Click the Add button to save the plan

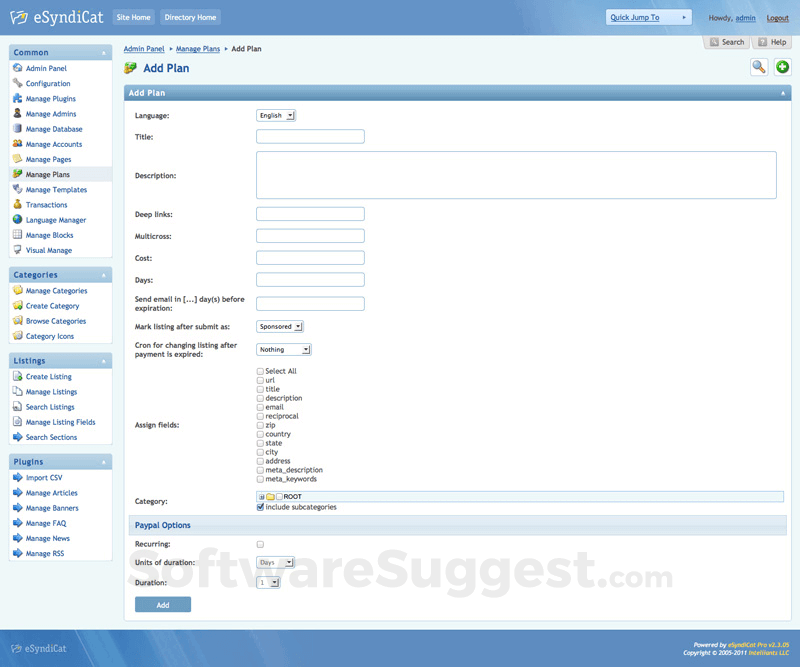(162, 604)
